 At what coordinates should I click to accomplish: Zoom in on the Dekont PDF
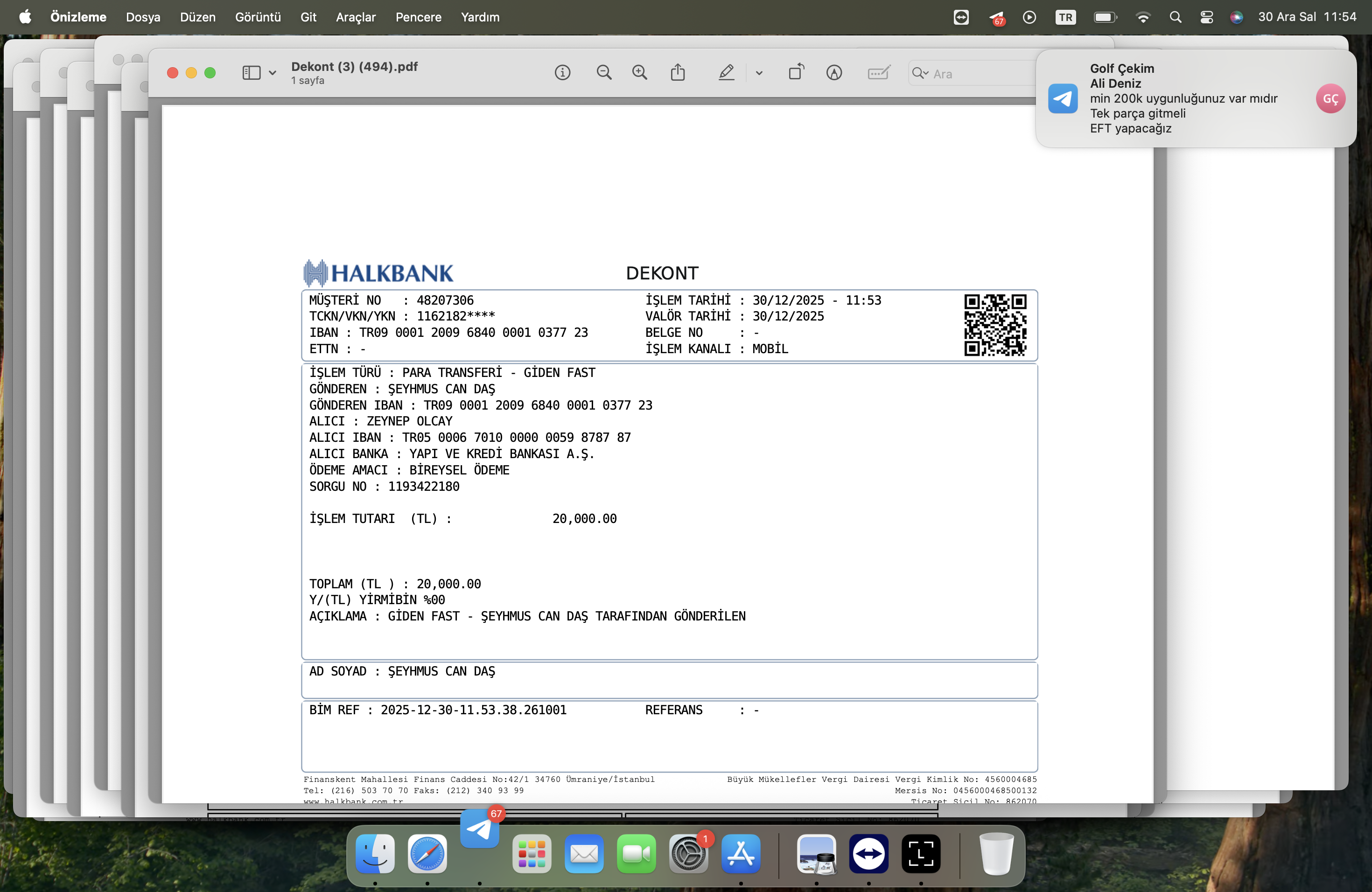point(640,73)
